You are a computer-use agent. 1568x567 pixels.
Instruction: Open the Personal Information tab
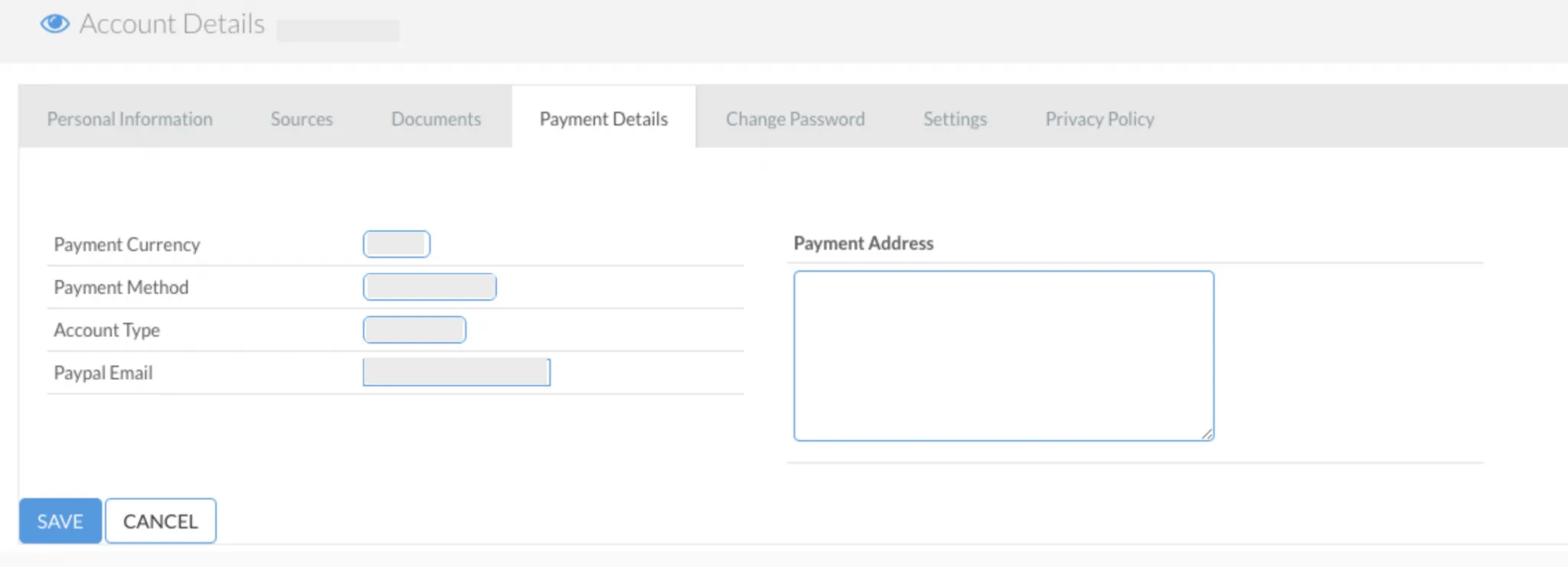click(x=129, y=119)
